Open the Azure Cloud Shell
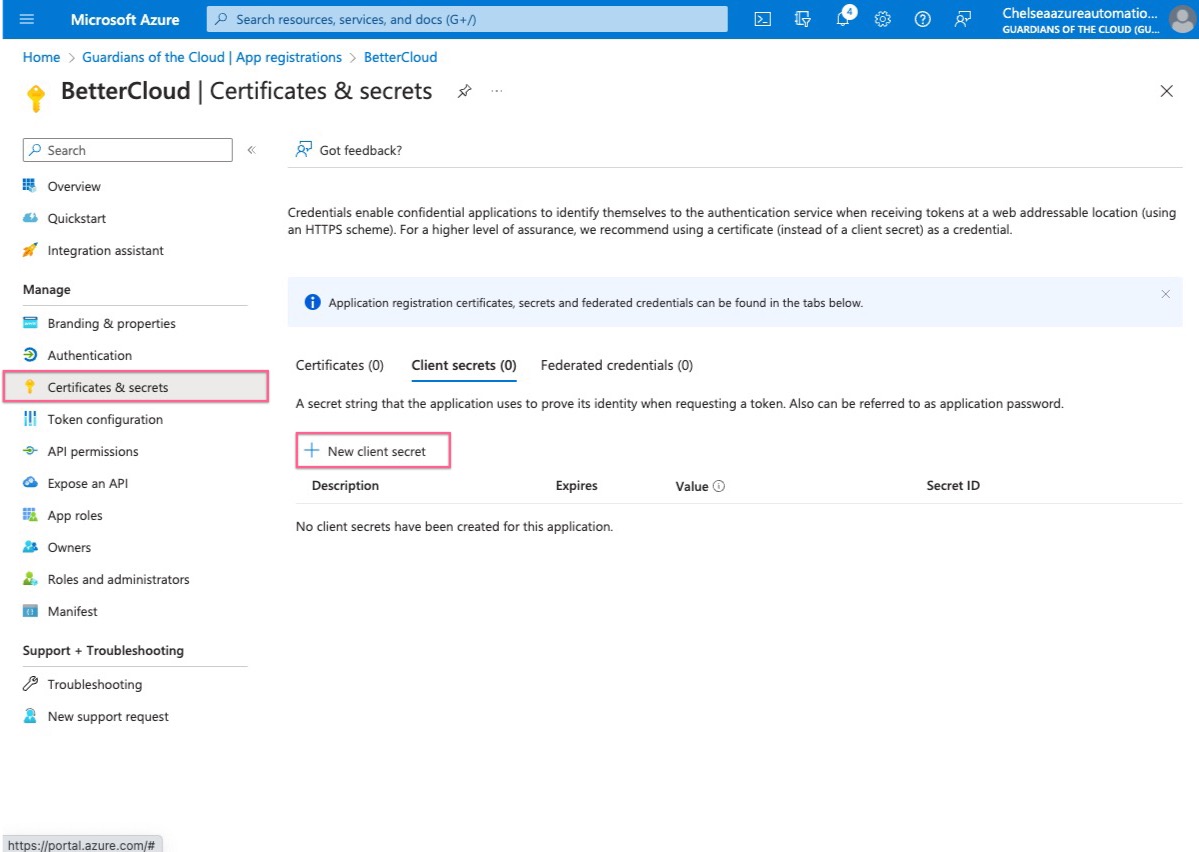 coord(762,19)
